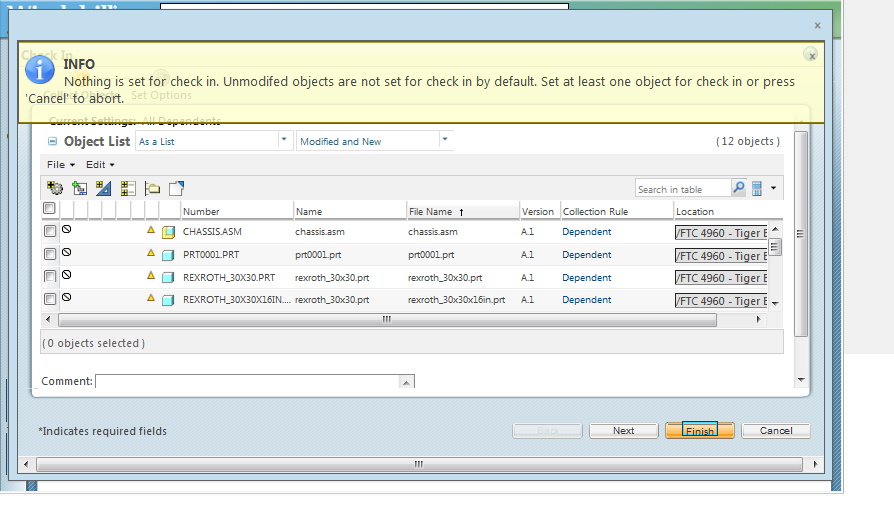Click the CHASSIS.ASM assembly type icon
The image size is (894, 526).
168,232
